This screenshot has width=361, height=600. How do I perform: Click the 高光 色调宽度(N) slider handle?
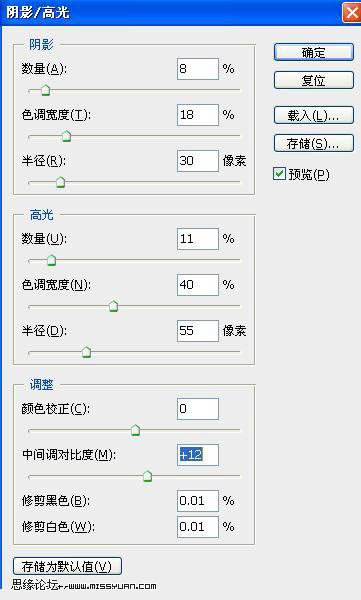coord(113,306)
